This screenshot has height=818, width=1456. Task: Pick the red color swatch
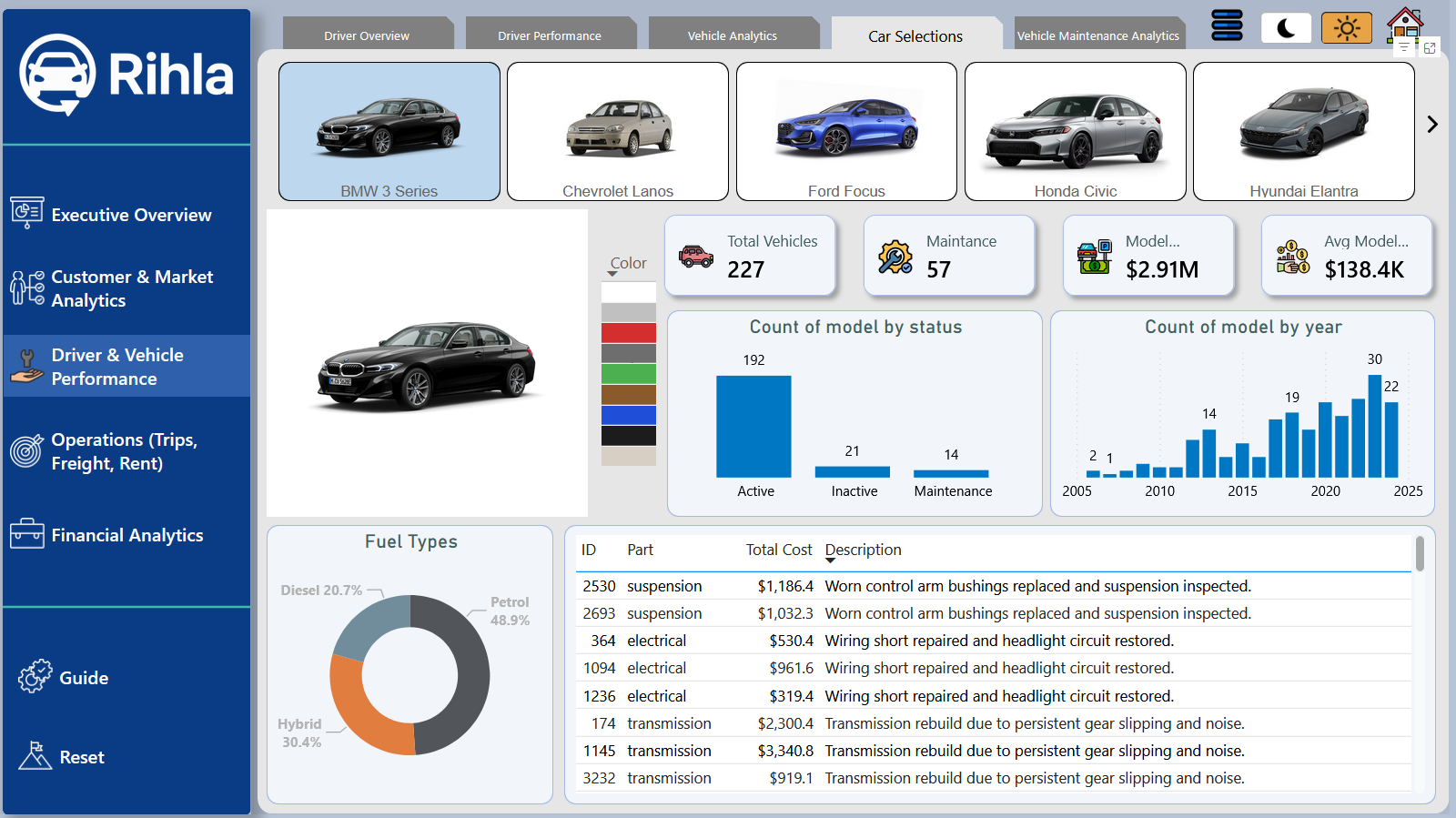(x=629, y=333)
